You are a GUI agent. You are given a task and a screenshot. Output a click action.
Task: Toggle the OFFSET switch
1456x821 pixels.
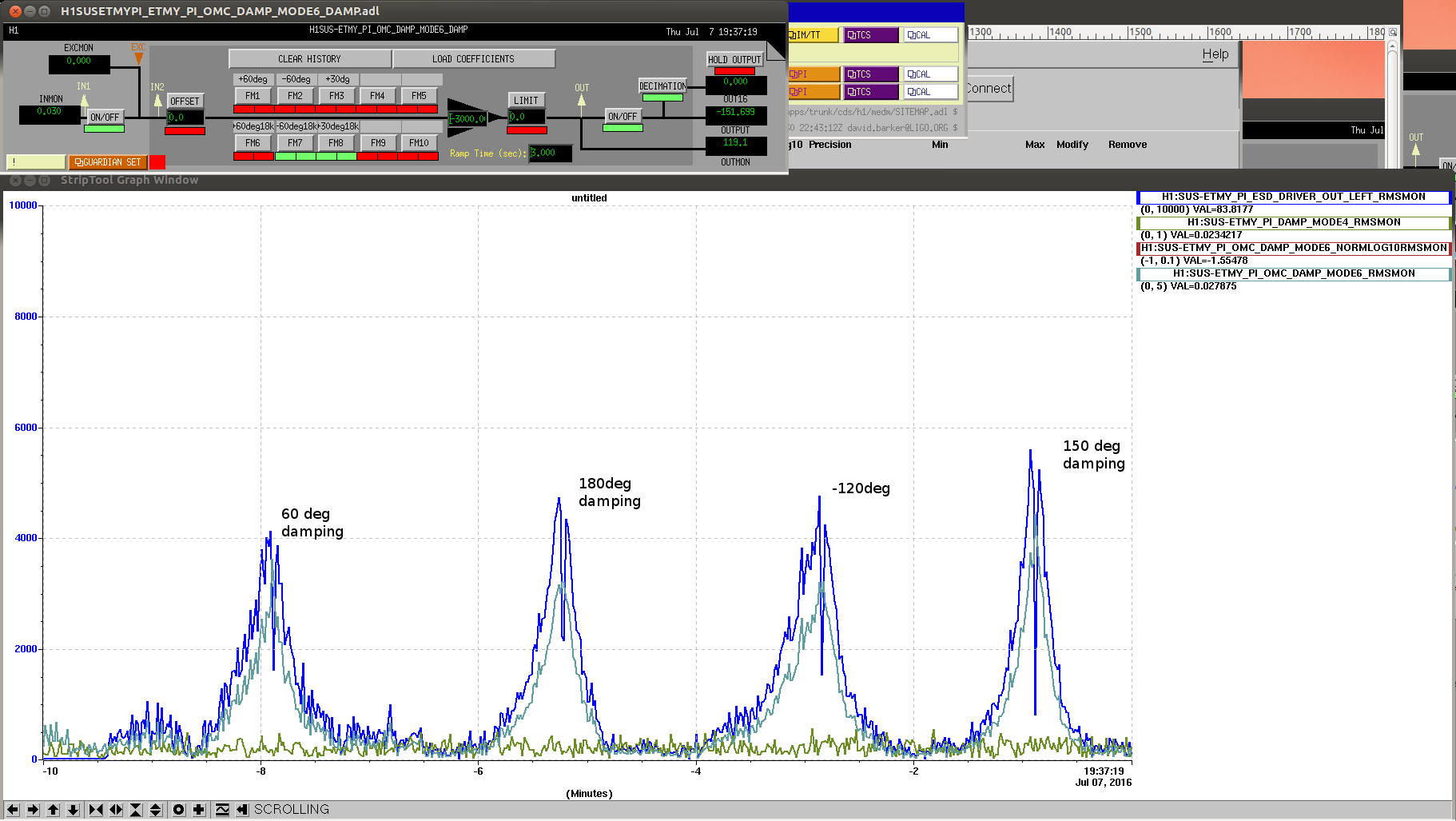(x=185, y=101)
